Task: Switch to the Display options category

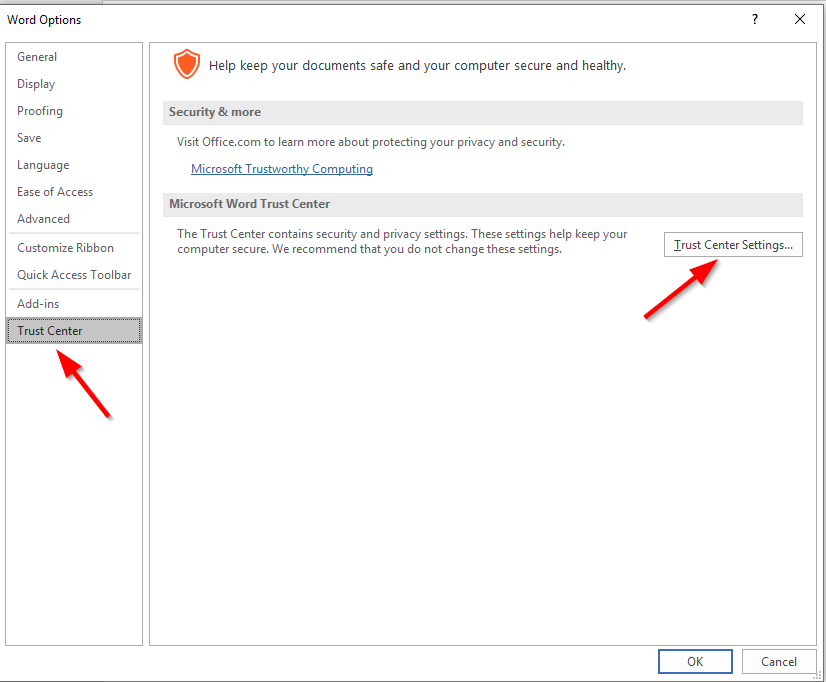Action: (x=36, y=84)
